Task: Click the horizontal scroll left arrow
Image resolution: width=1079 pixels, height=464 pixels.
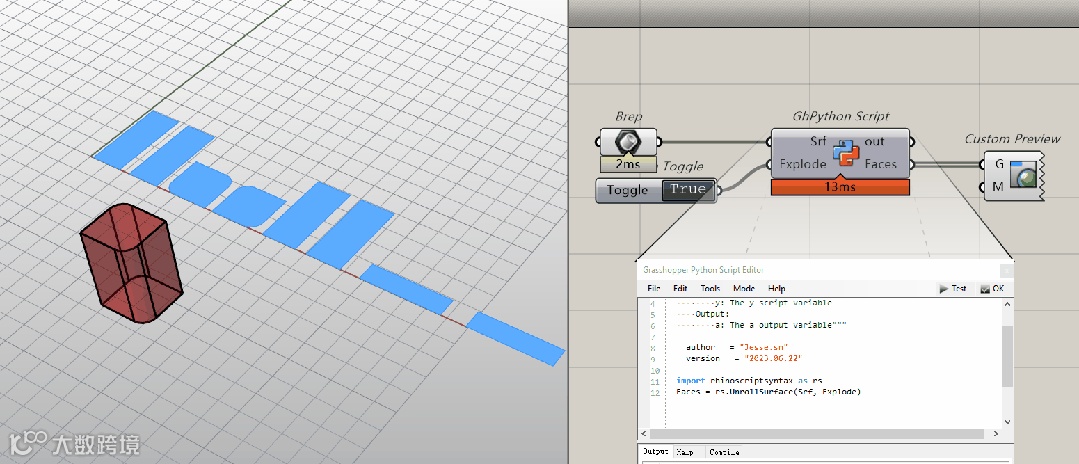Action: pyautogui.click(x=645, y=434)
